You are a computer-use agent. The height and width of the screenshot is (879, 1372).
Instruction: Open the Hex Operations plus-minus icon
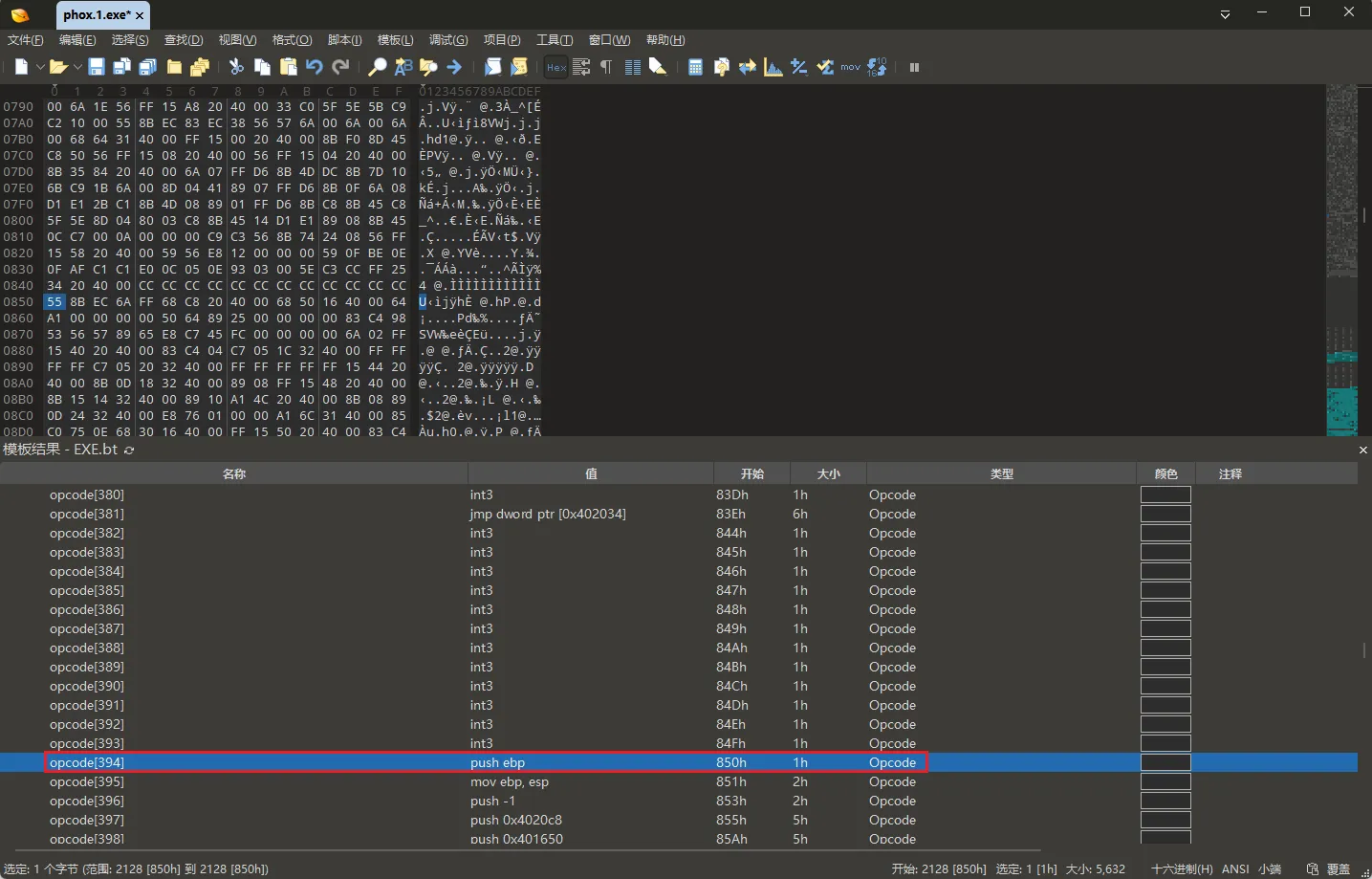click(799, 67)
